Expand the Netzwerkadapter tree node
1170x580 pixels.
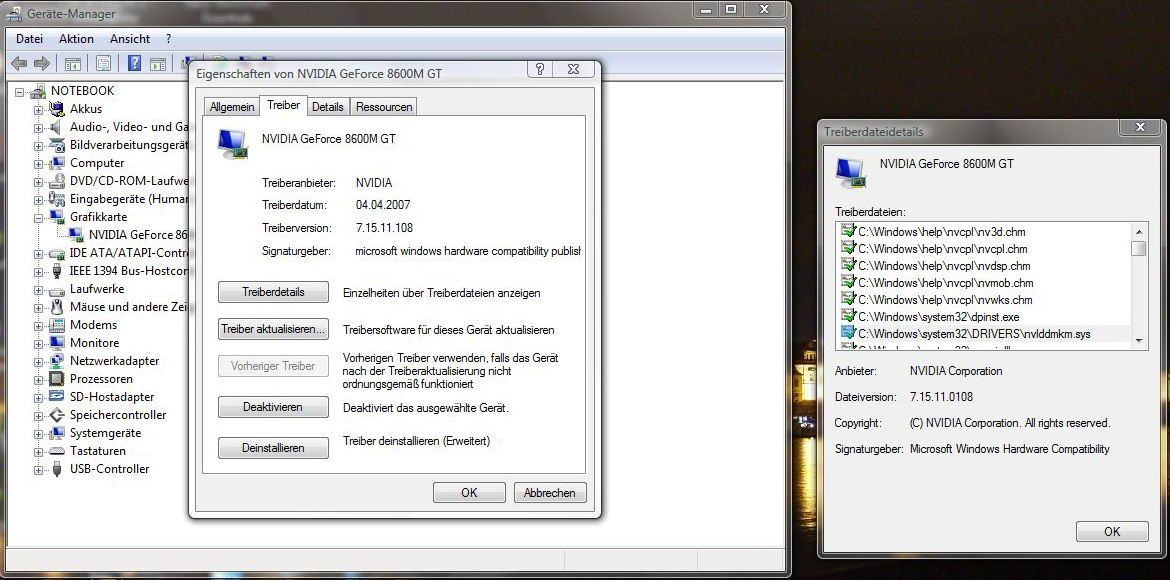pyautogui.click(x=38, y=361)
